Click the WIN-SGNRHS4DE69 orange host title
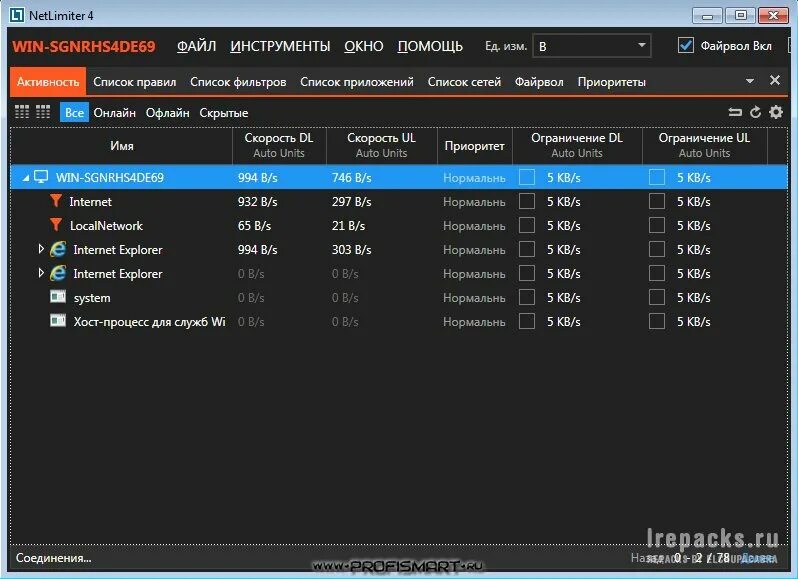This screenshot has height=579, width=798. point(84,46)
